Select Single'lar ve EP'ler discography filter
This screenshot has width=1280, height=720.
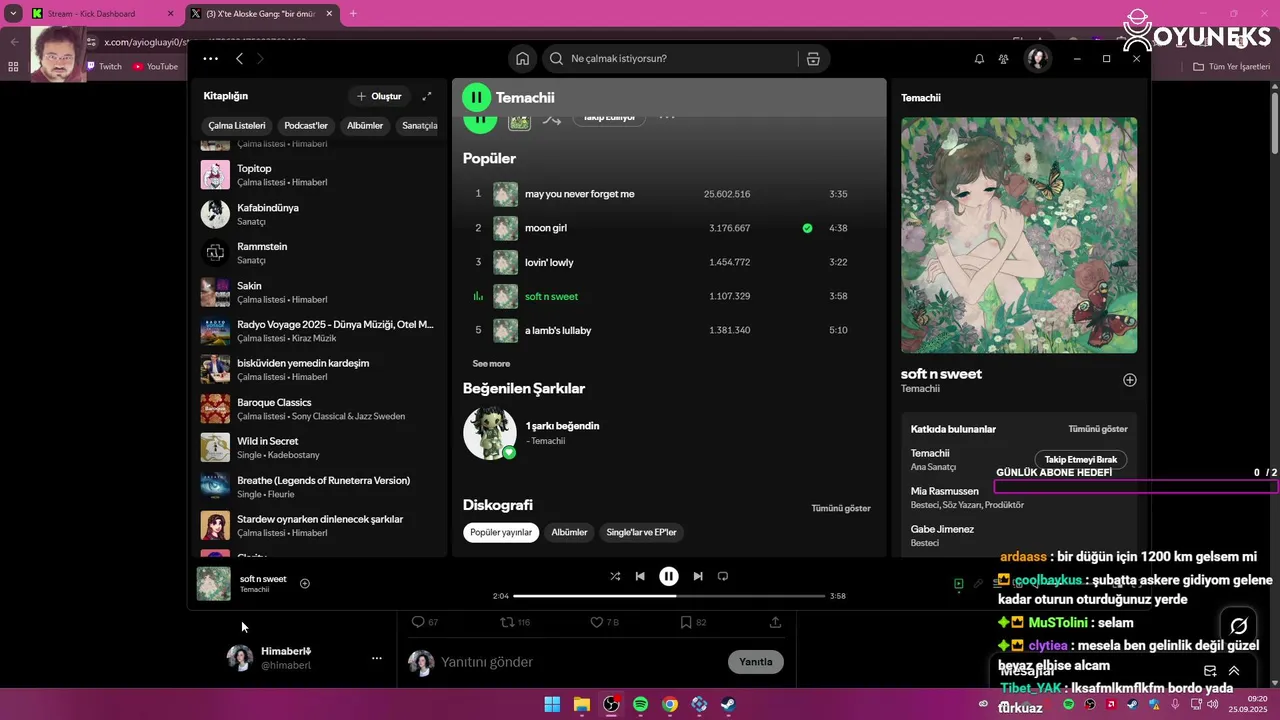tap(641, 532)
